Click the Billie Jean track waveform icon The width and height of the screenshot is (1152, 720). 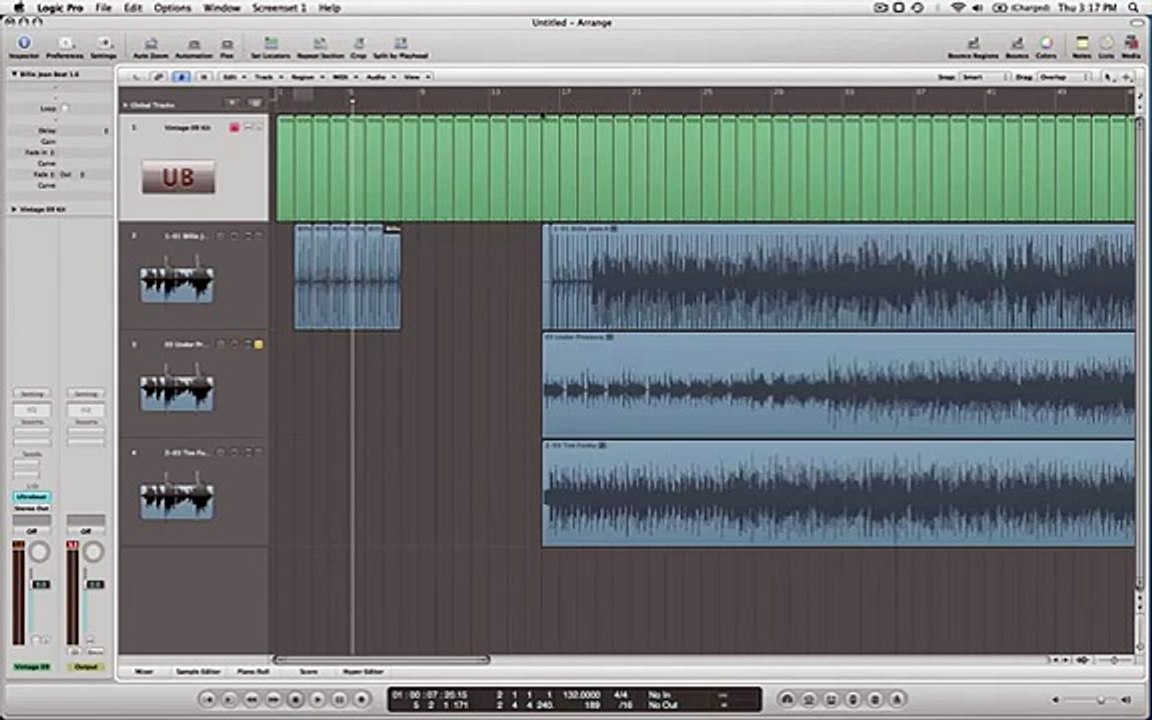coord(177,280)
